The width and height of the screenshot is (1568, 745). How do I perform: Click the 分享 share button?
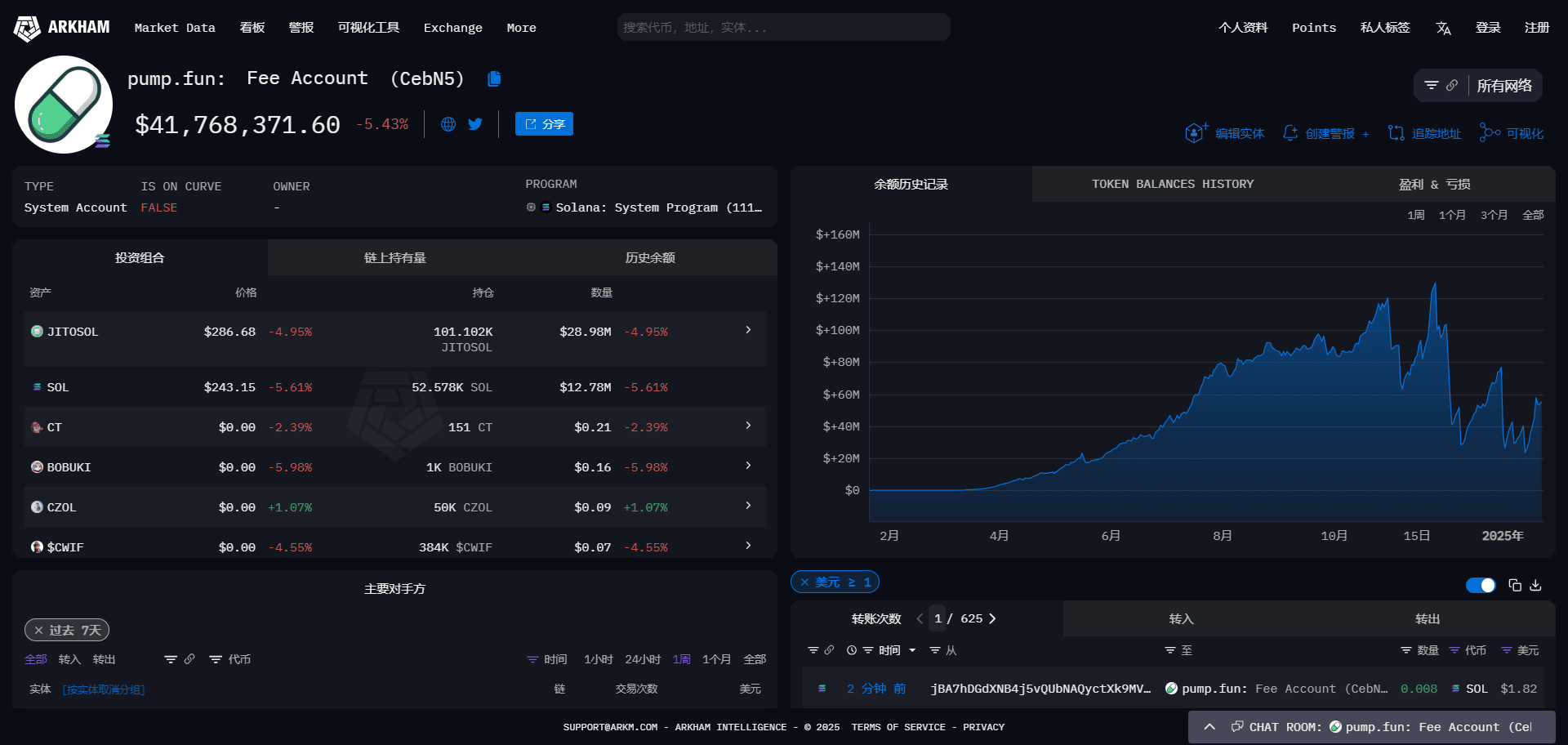click(544, 124)
